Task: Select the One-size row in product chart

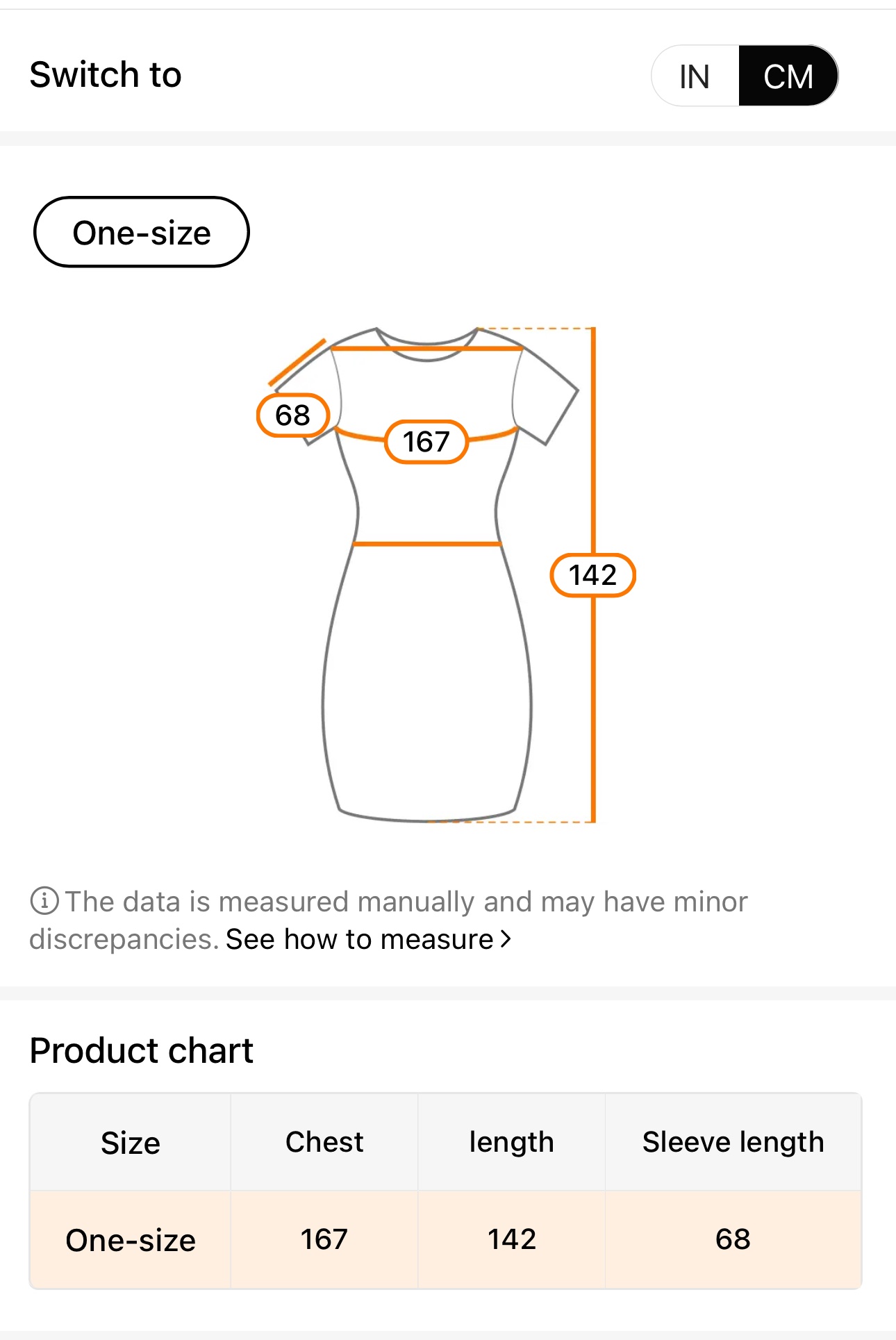Action: coord(131,1240)
